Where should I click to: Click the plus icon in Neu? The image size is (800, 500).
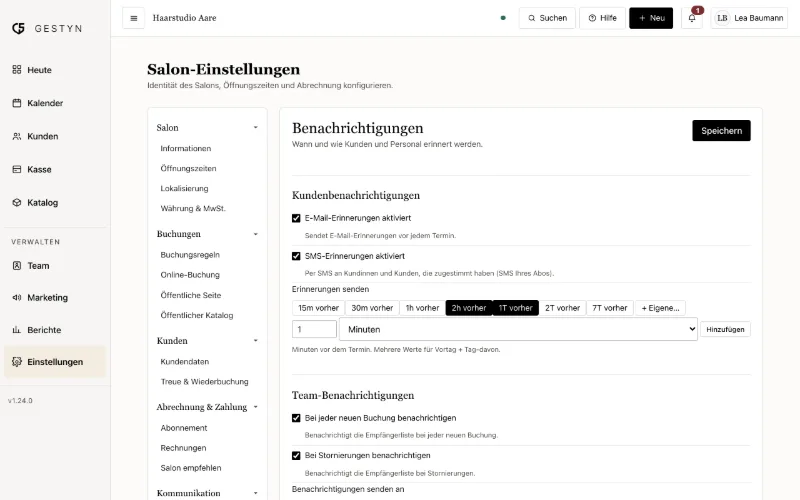(x=642, y=18)
